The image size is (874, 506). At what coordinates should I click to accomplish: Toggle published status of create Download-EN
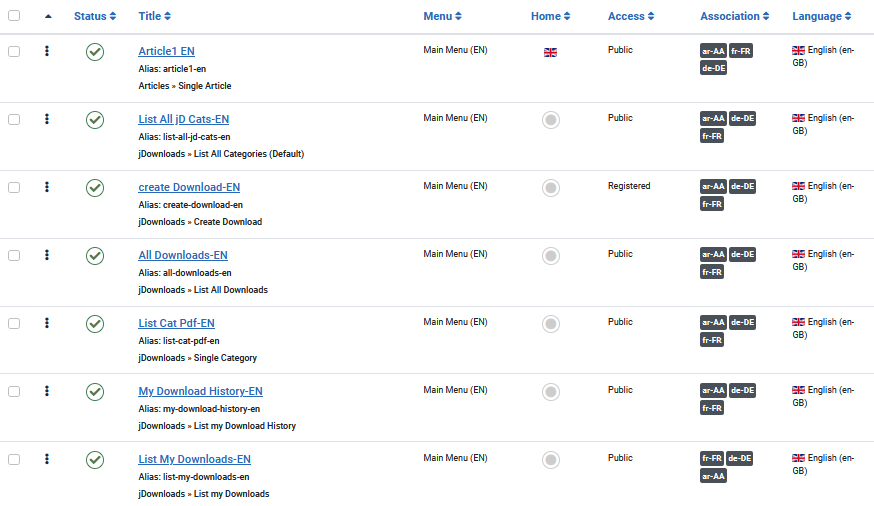pos(95,188)
